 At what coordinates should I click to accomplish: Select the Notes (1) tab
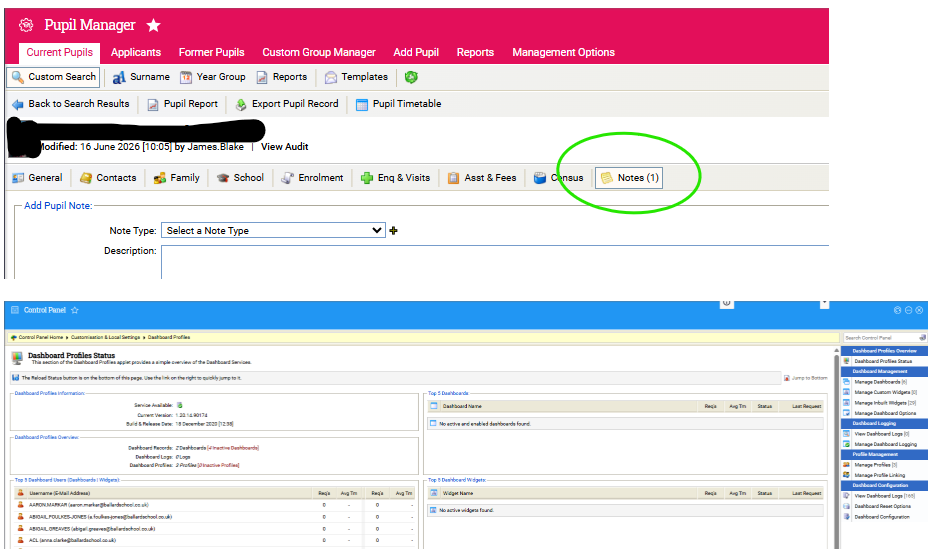point(629,178)
